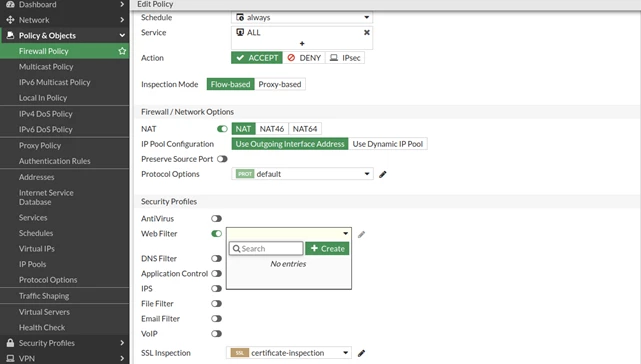Click the Web Filter Search field

pyautogui.click(x=266, y=248)
